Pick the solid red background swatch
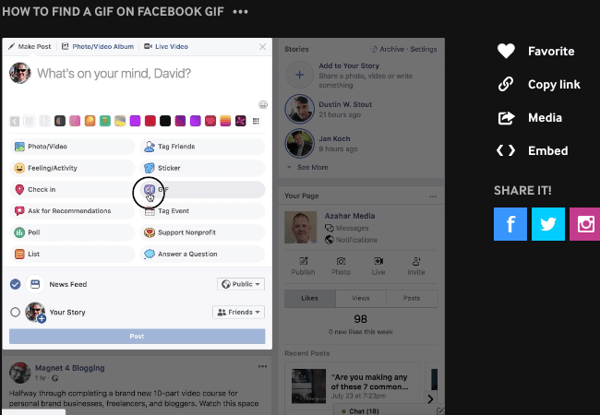600x415 pixels. [x=150, y=121]
